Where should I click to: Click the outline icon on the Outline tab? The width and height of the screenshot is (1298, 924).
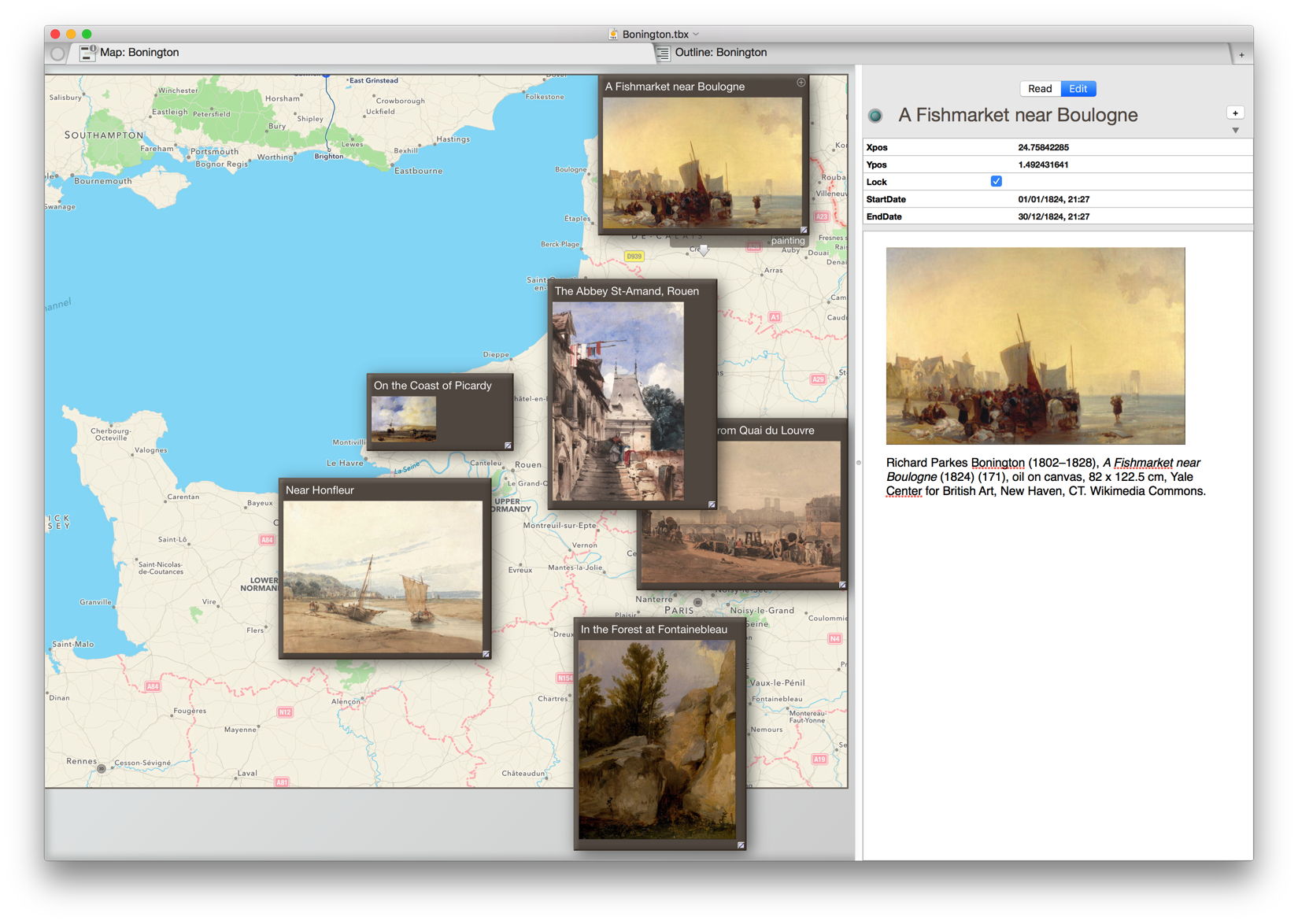click(663, 52)
